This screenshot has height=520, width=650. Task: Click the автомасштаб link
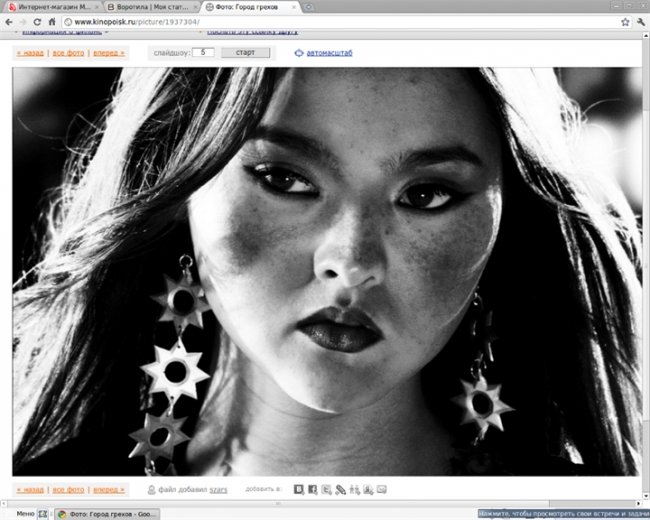click(329, 53)
